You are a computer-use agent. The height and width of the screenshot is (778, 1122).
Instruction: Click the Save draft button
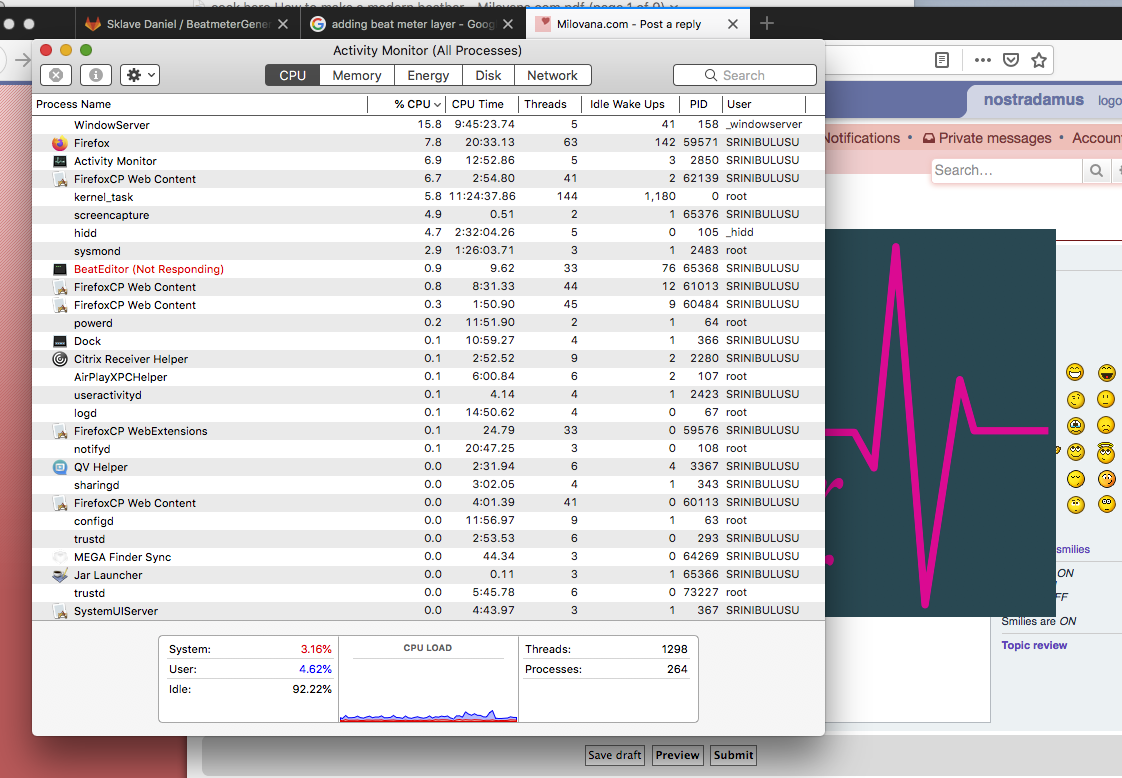click(x=615, y=755)
